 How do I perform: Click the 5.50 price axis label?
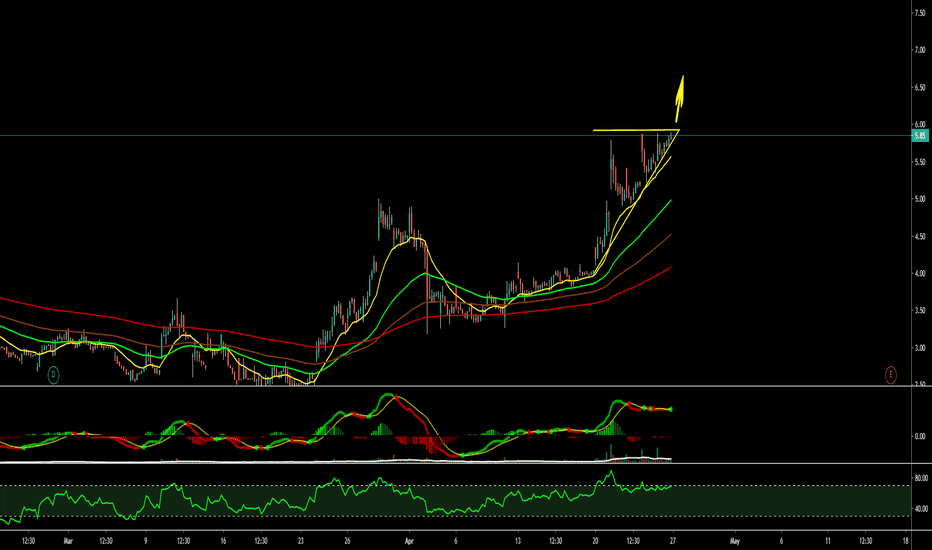pyautogui.click(x=920, y=162)
